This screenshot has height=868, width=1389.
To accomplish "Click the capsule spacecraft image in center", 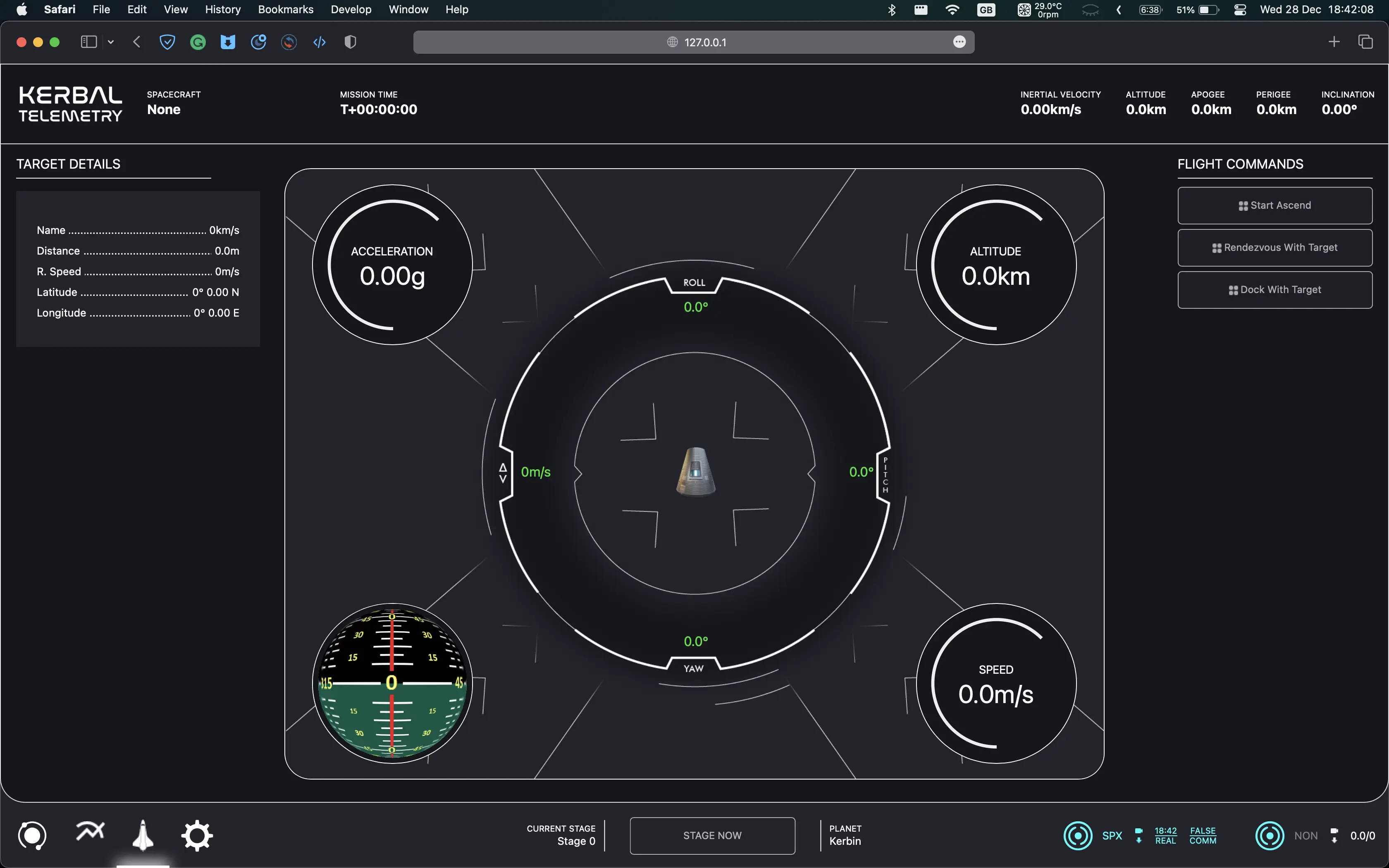I will pyautogui.click(x=696, y=471).
